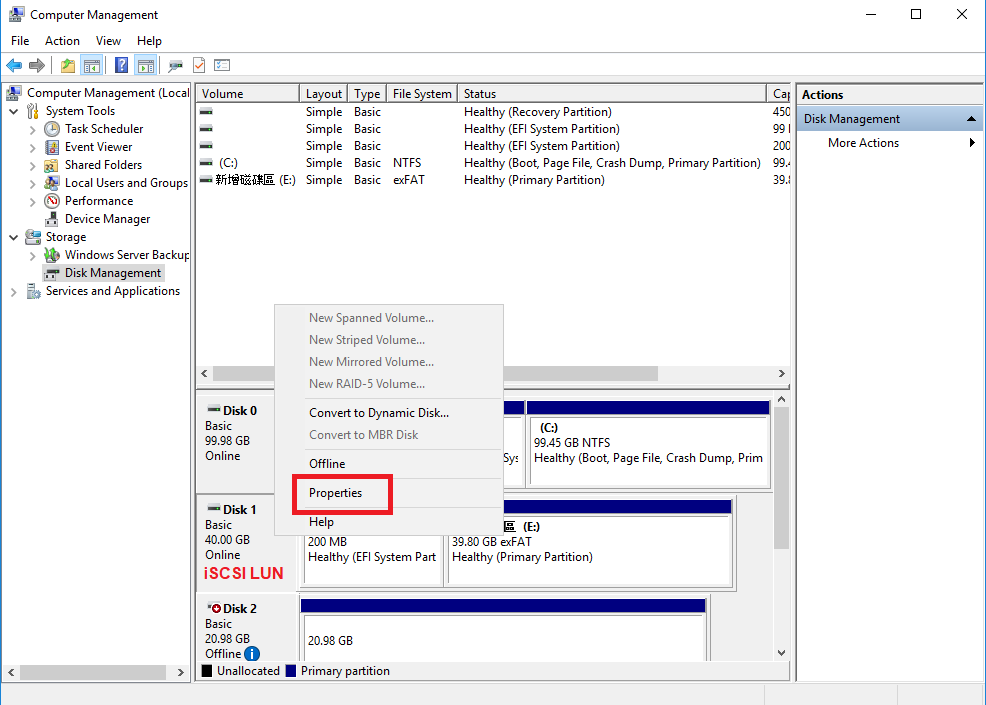The height and width of the screenshot is (705, 986).
Task: Select Convert to Dynamic Disk option
Action: pos(379,413)
